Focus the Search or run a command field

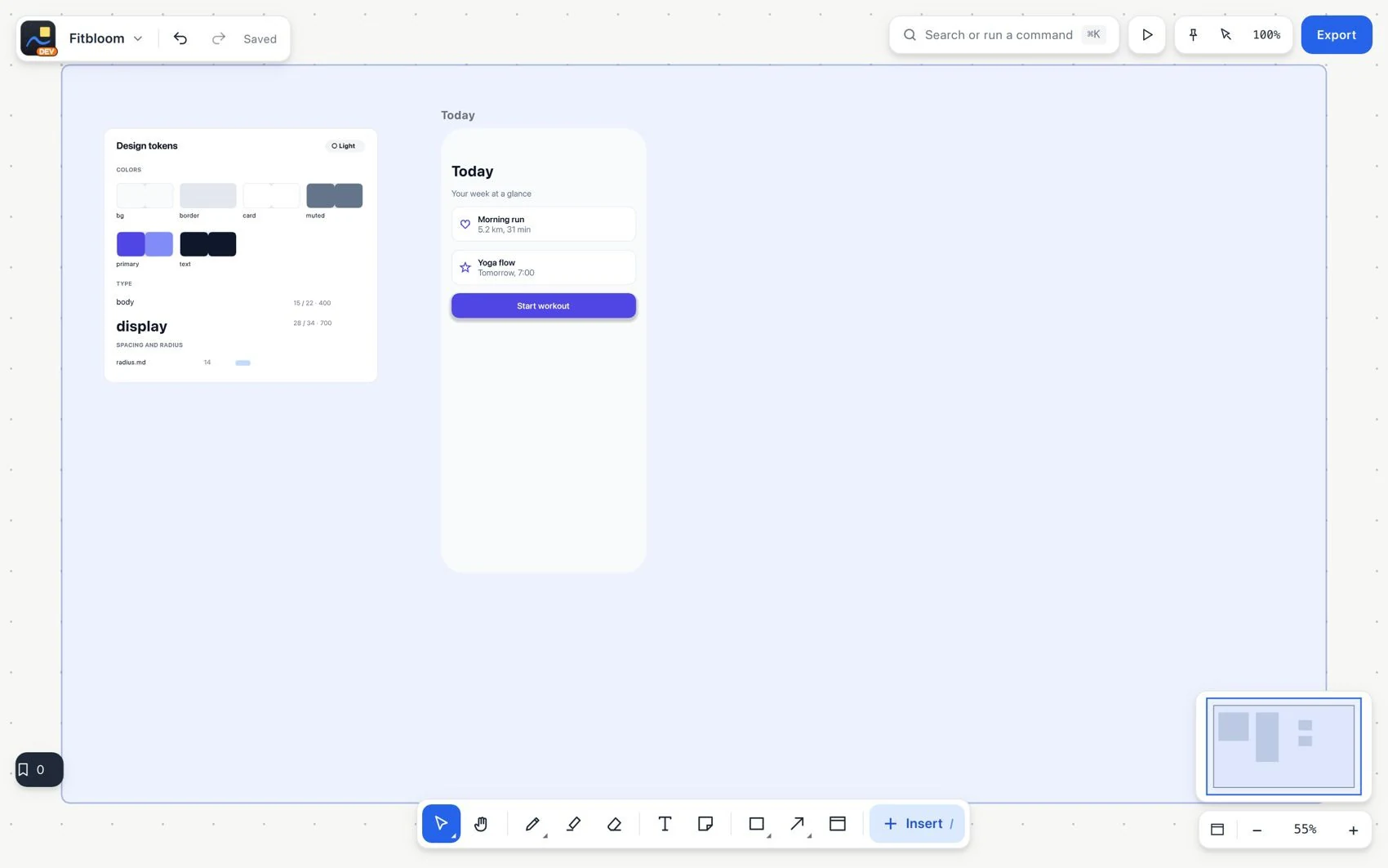[1003, 35]
